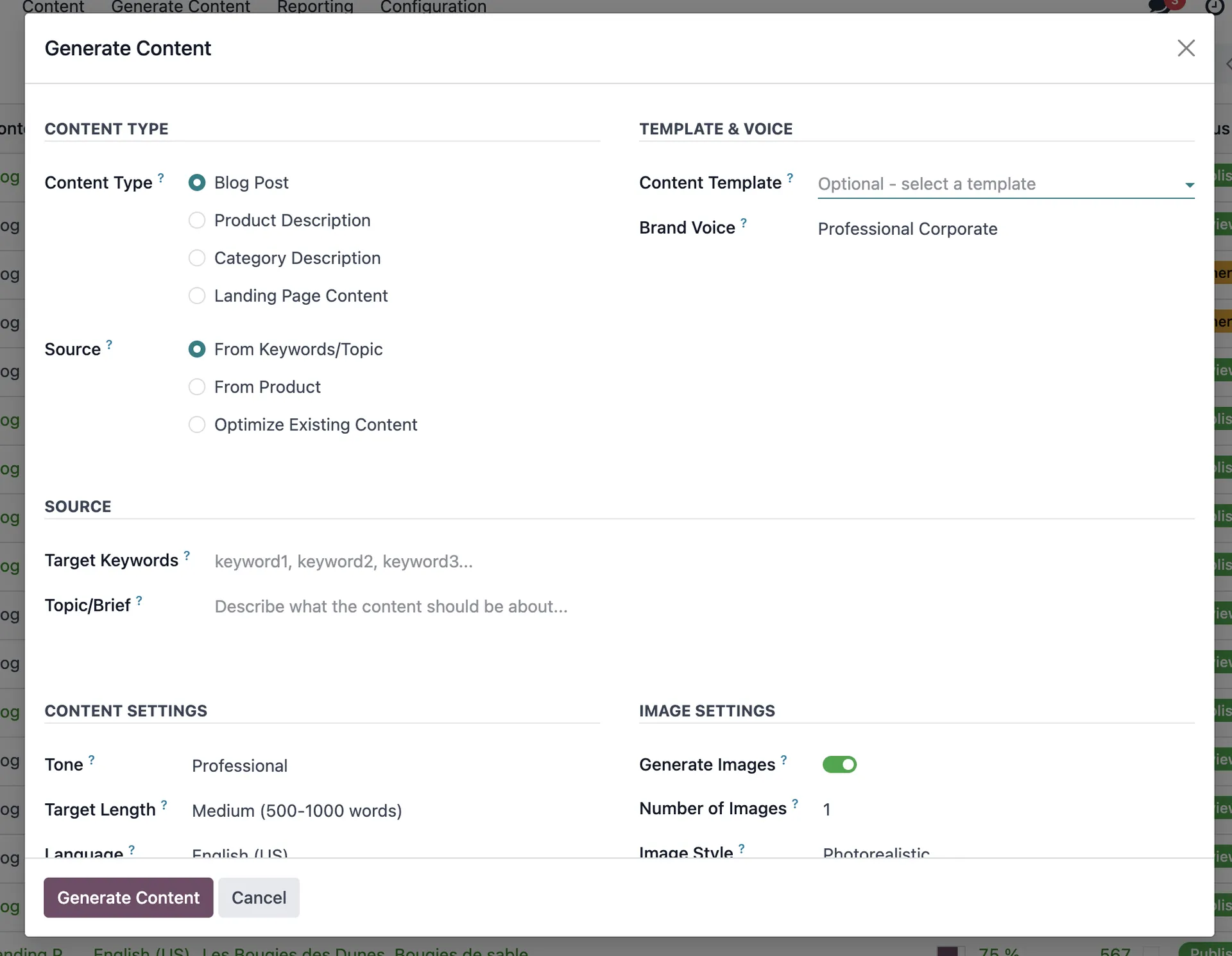The image size is (1232, 956).
Task: Choose From Product as the source
Action: (x=197, y=386)
